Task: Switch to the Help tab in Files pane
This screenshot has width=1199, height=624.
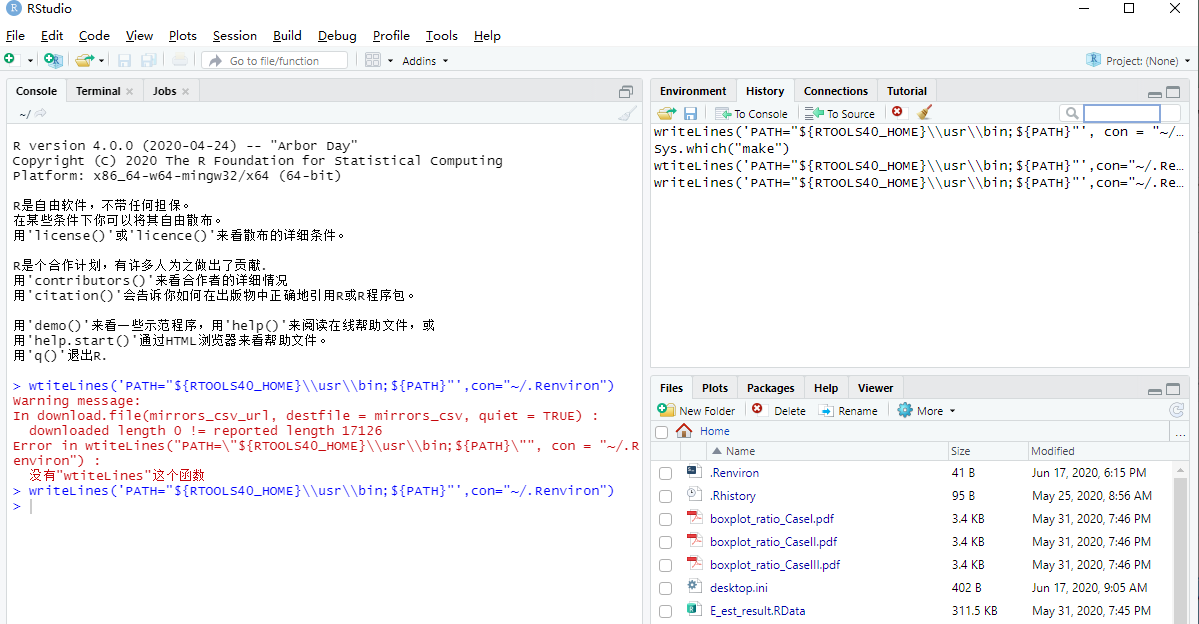Action: 826,388
